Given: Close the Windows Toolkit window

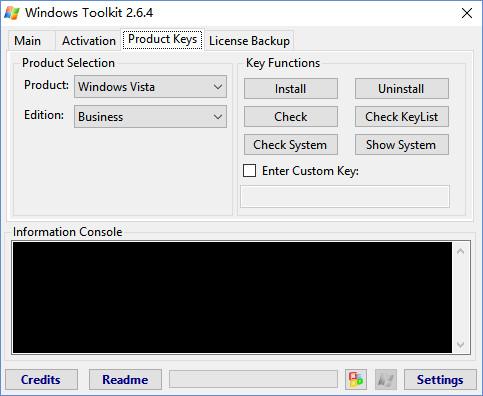Looking at the screenshot, I should (x=467, y=13).
